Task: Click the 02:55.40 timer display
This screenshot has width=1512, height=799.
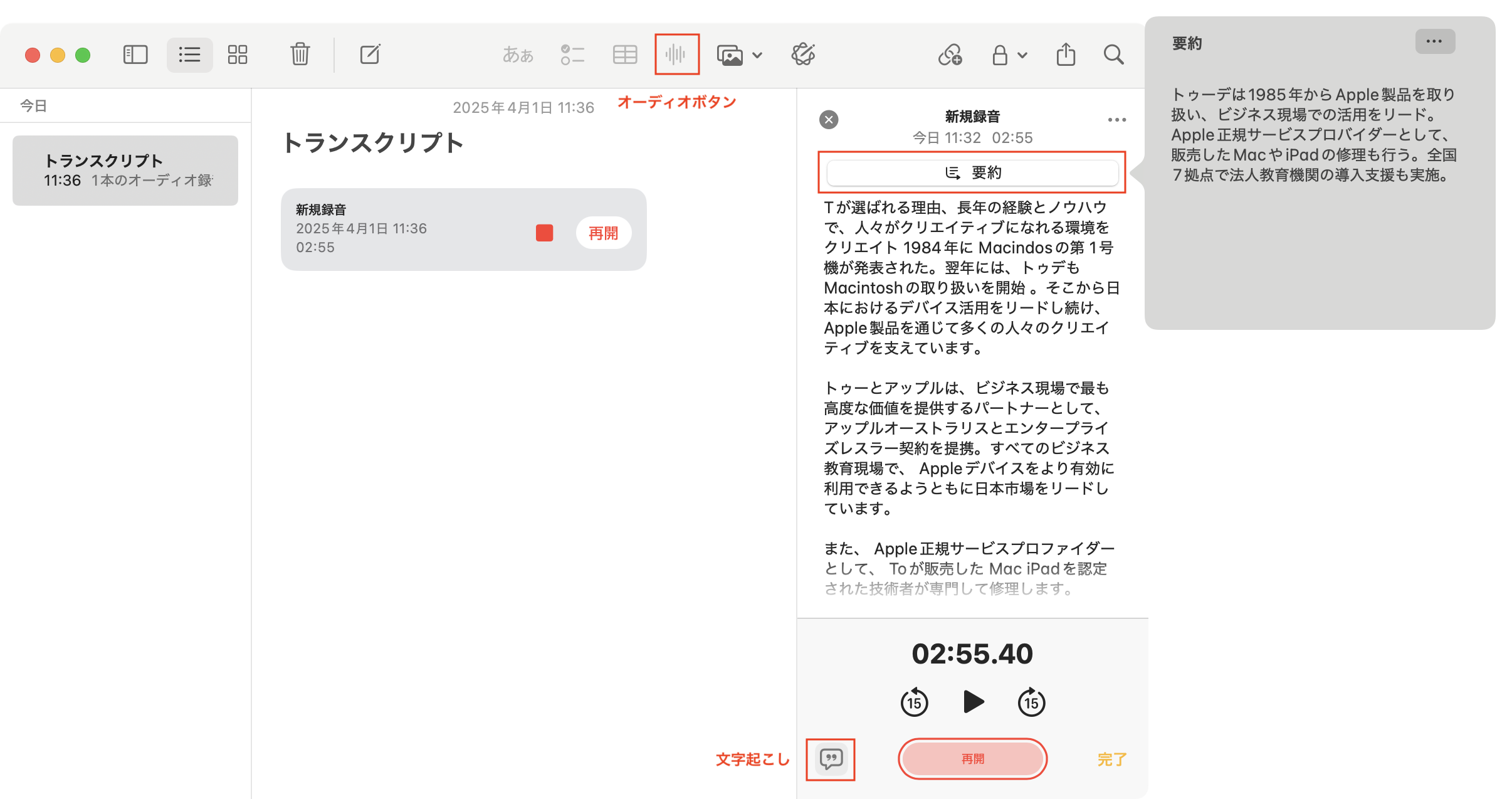Action: [972, 654]
